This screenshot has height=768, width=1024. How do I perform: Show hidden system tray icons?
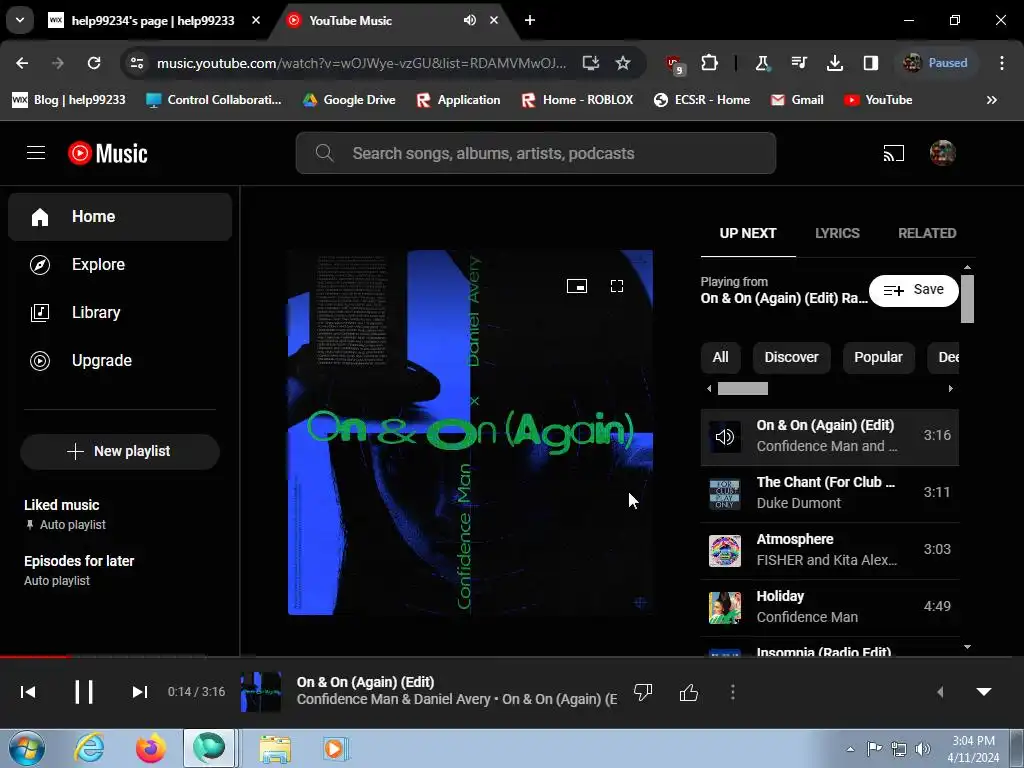tap(850, 749)
